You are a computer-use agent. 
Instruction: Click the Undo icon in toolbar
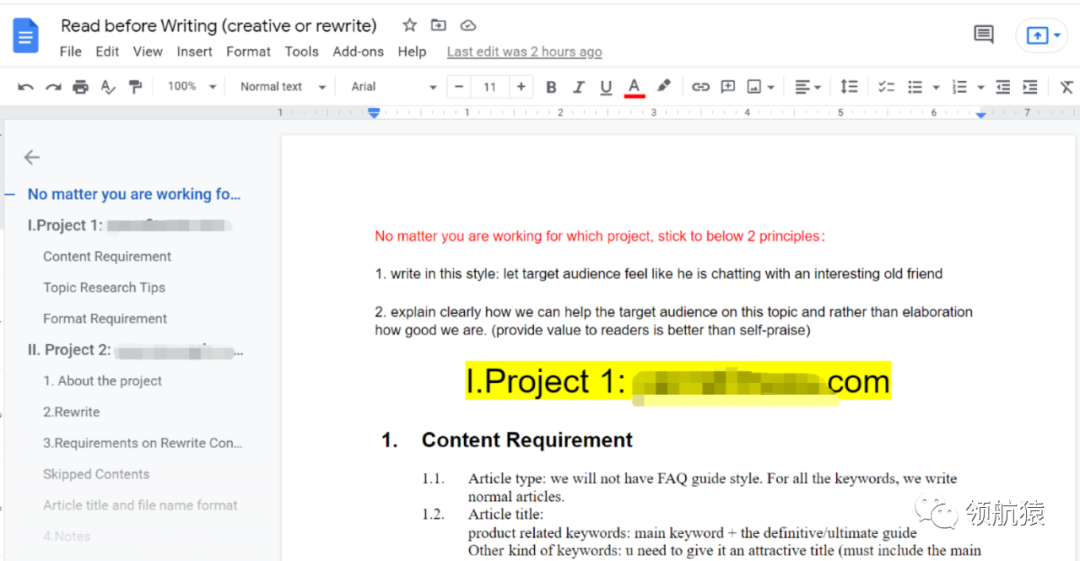(26, 87)
